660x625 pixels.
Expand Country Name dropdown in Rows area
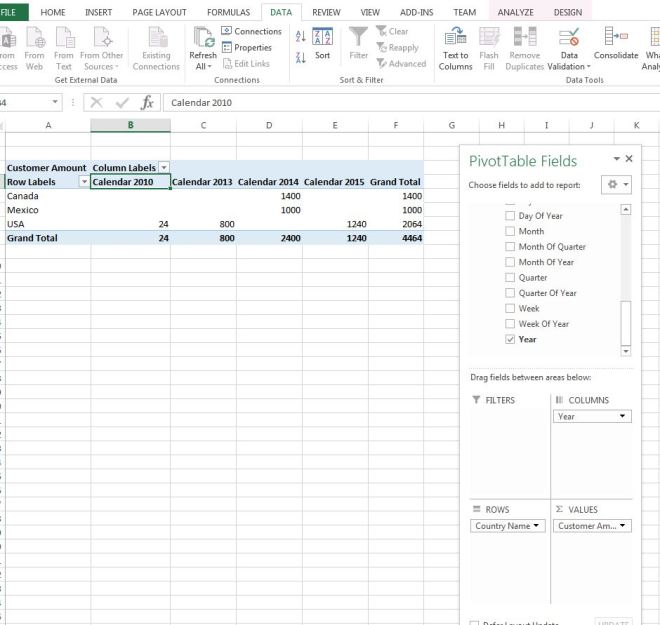click(538, 526)
